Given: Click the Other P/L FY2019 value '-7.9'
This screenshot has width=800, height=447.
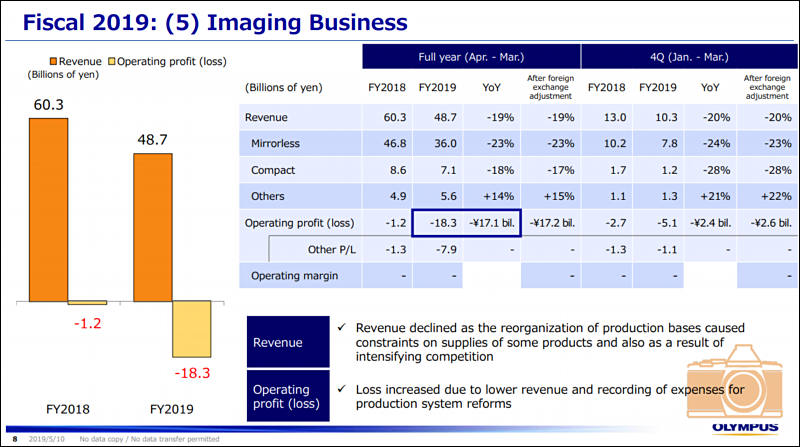Looking at the screenshot, I should coord(446,250).
